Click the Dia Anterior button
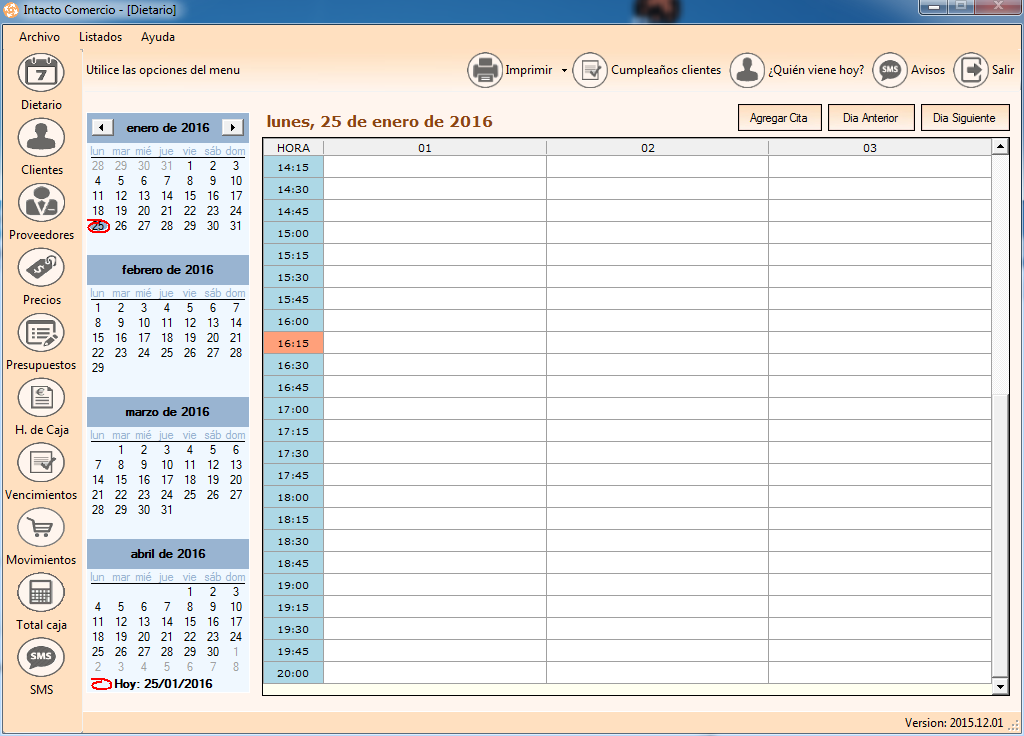Viewport: 1024px width, 736px height. pos(871,118)
